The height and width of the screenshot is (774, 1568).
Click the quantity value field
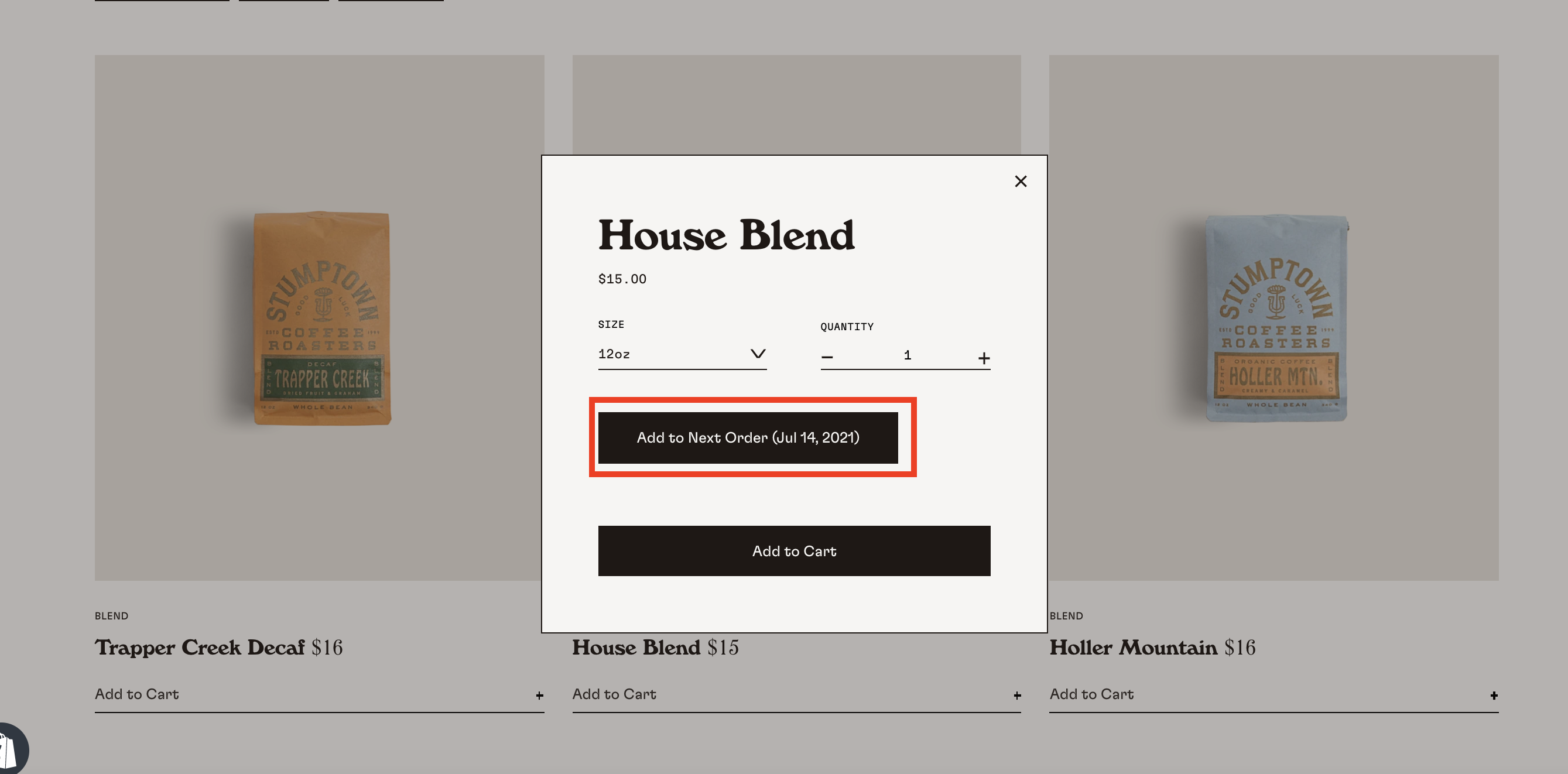(x=907, y=355)
